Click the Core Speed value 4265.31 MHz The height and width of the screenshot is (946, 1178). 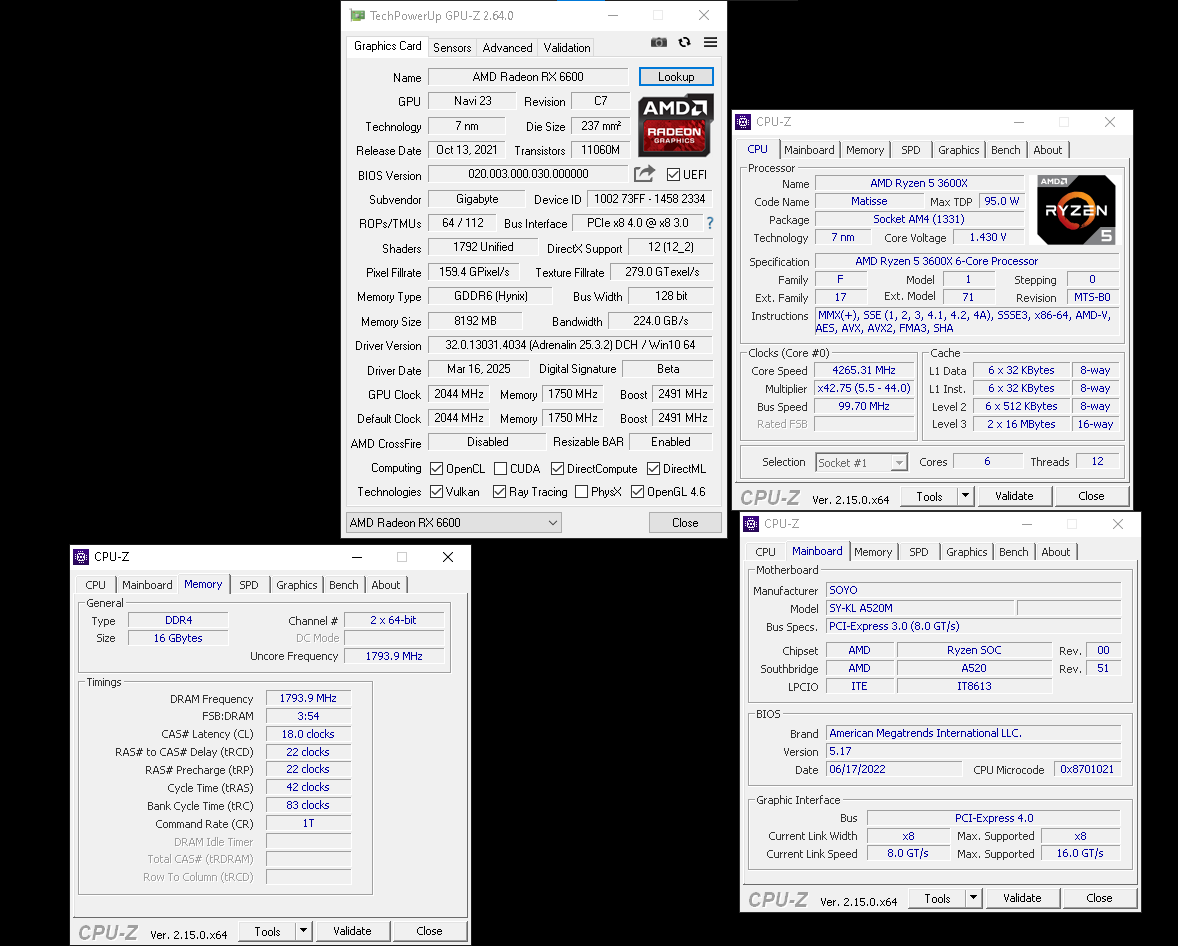click(864, 370)
